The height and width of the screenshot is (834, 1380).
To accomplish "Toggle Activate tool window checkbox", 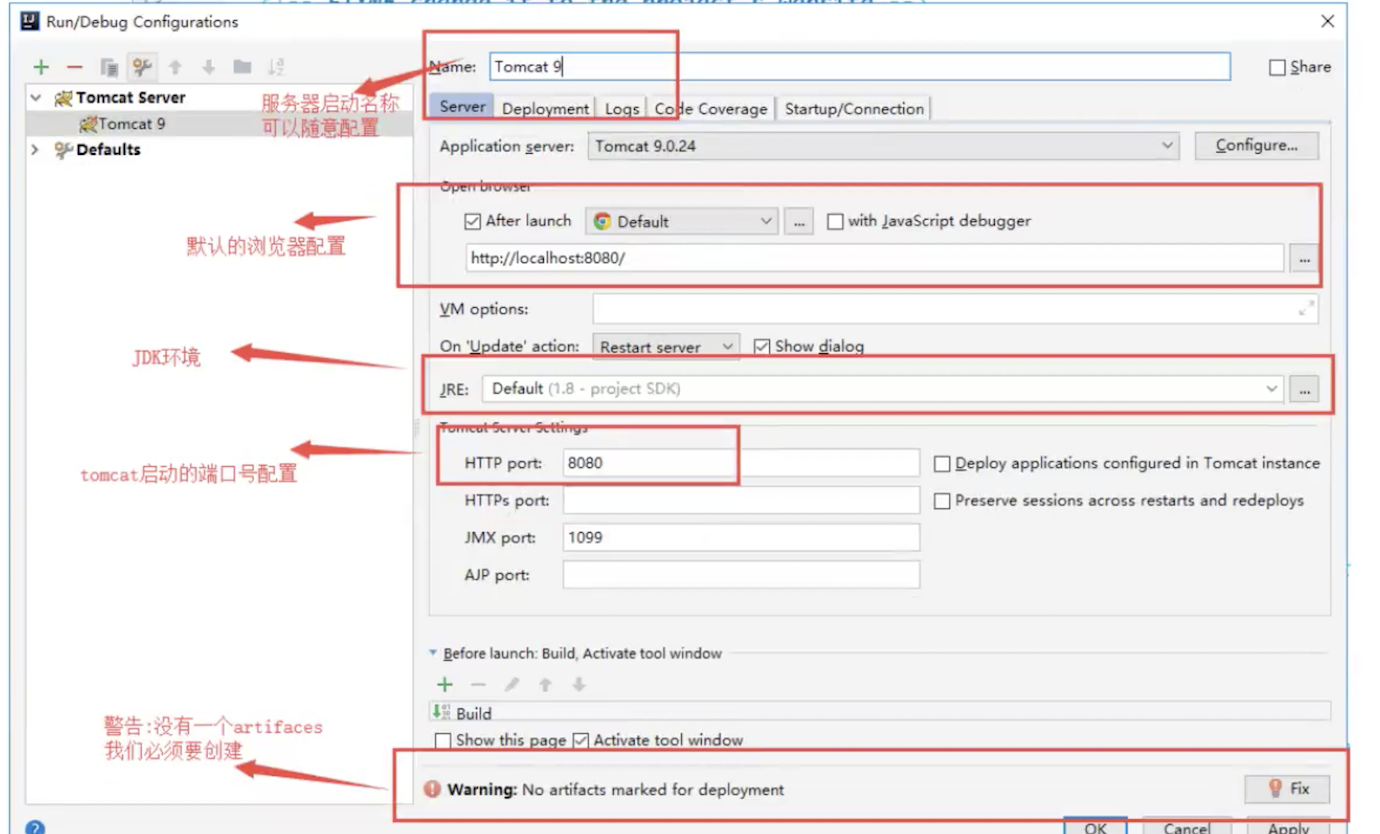I will pyautogui.click(x=581, y=741).
